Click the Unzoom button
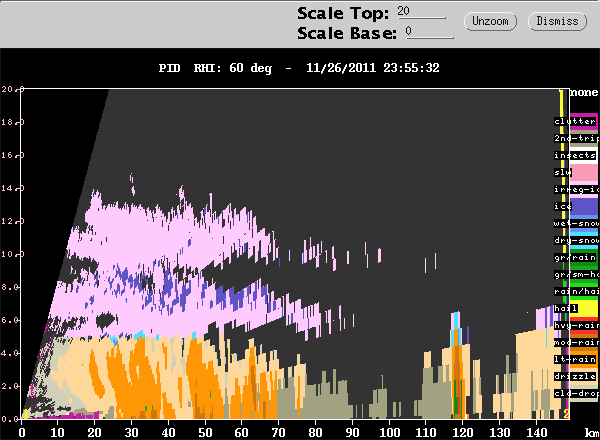Image resolution: width=600 pixels, height=440 pixels. [x=490, y=21]
